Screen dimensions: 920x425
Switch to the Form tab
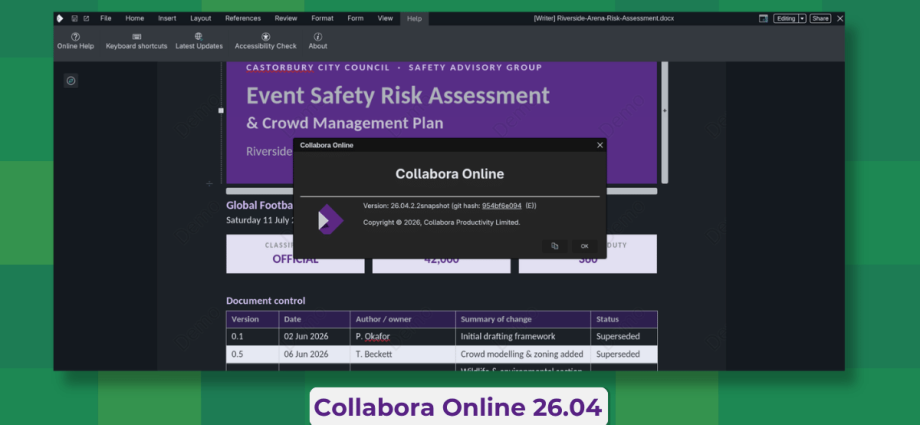pos(355,19)
